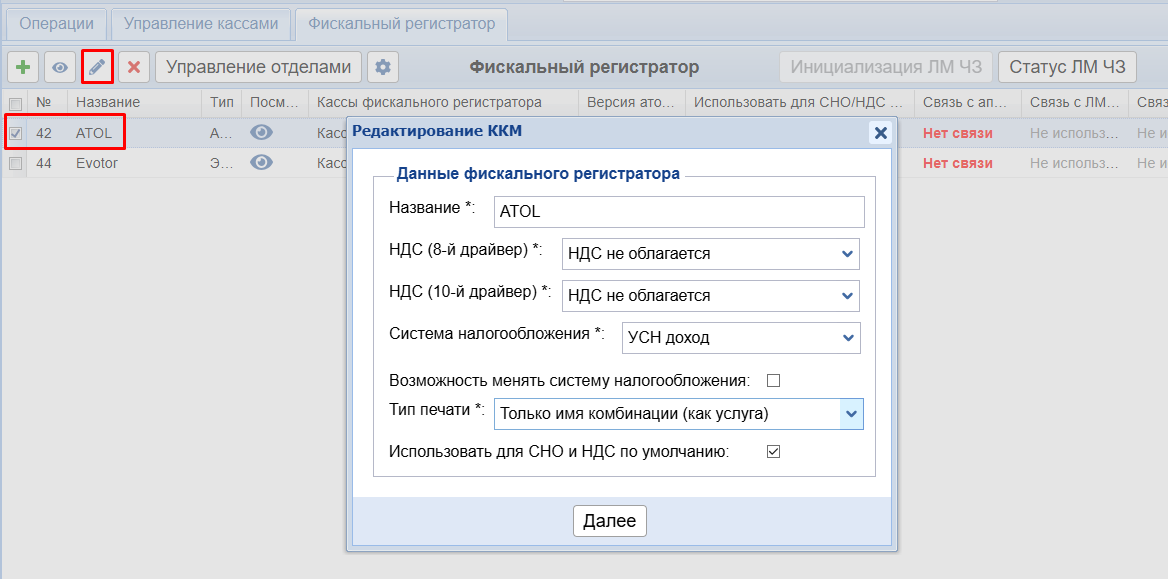
Task: Click the eye view icon in toolbar
Action: pos(60,67)
